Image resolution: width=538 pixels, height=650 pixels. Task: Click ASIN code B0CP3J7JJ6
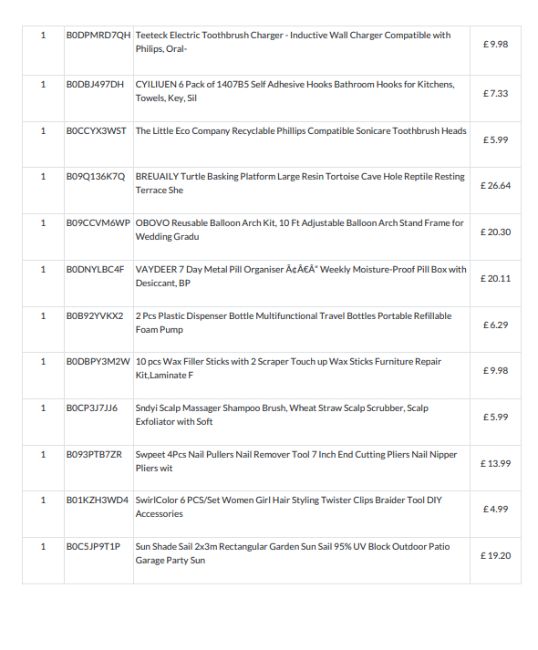point(92,408)
